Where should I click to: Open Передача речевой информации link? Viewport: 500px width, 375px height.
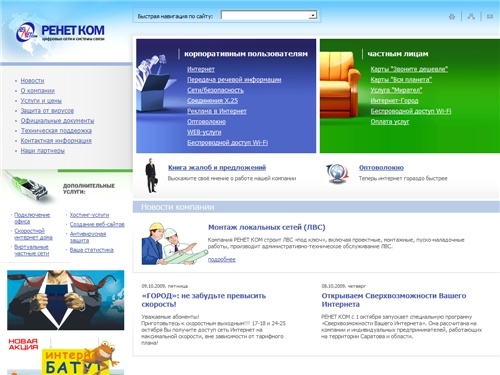click(x=234, y=80)
